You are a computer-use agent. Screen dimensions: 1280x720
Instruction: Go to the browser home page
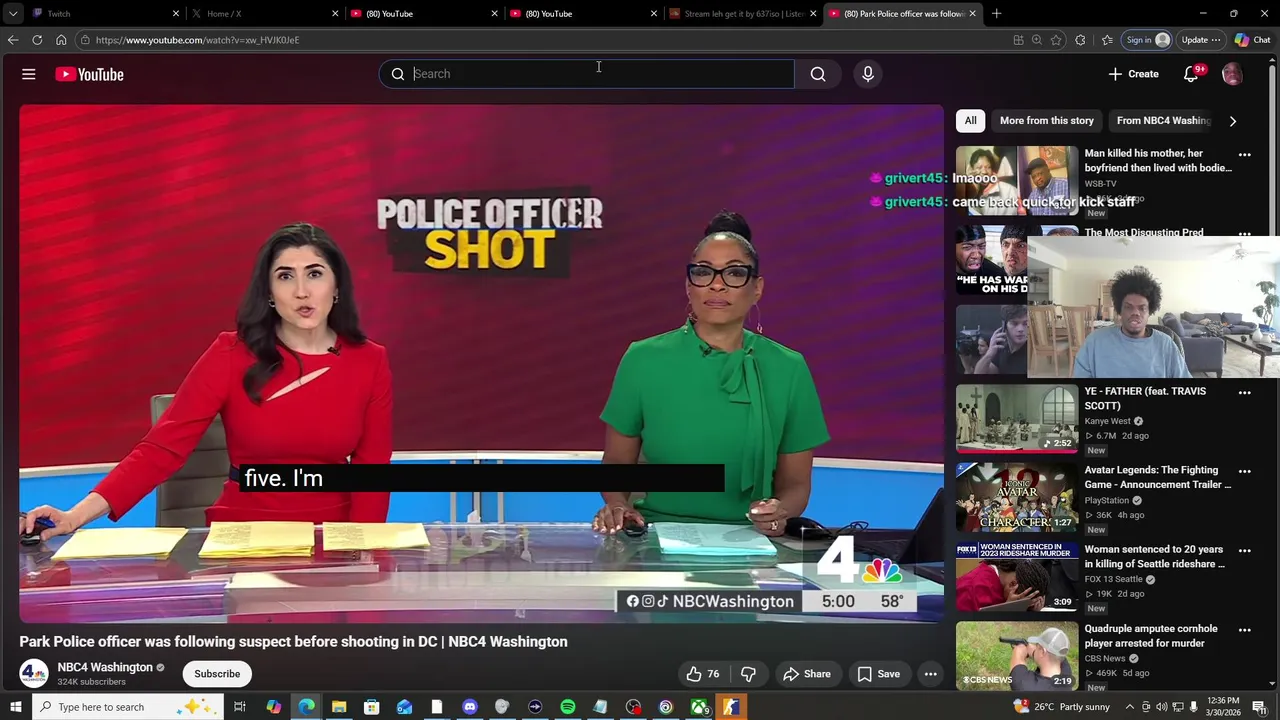coord(61,40)
